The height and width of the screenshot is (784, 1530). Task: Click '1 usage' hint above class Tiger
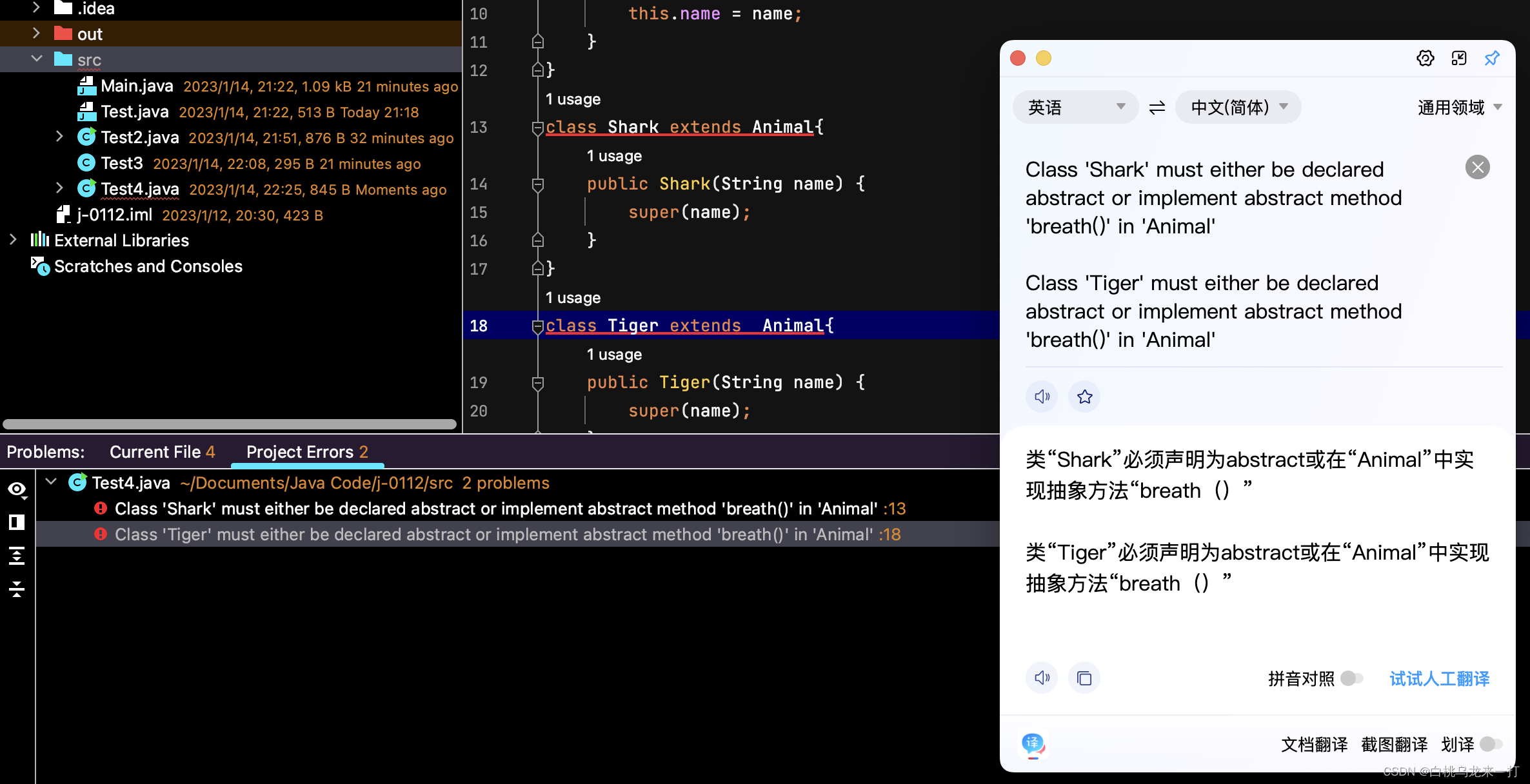(573, 298)
